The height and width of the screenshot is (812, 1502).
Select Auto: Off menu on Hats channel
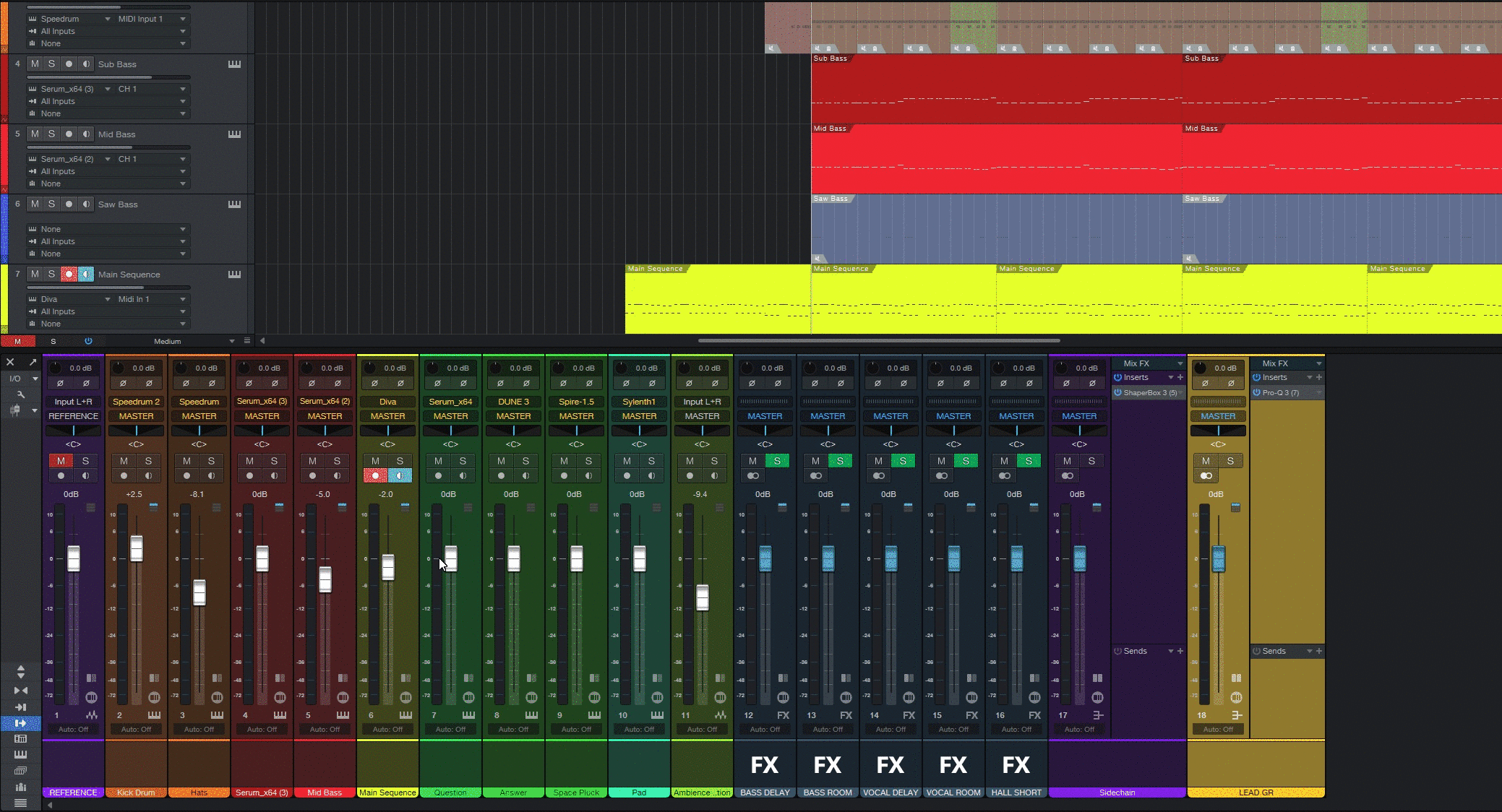pyautogui.click(x=199, y=730)
